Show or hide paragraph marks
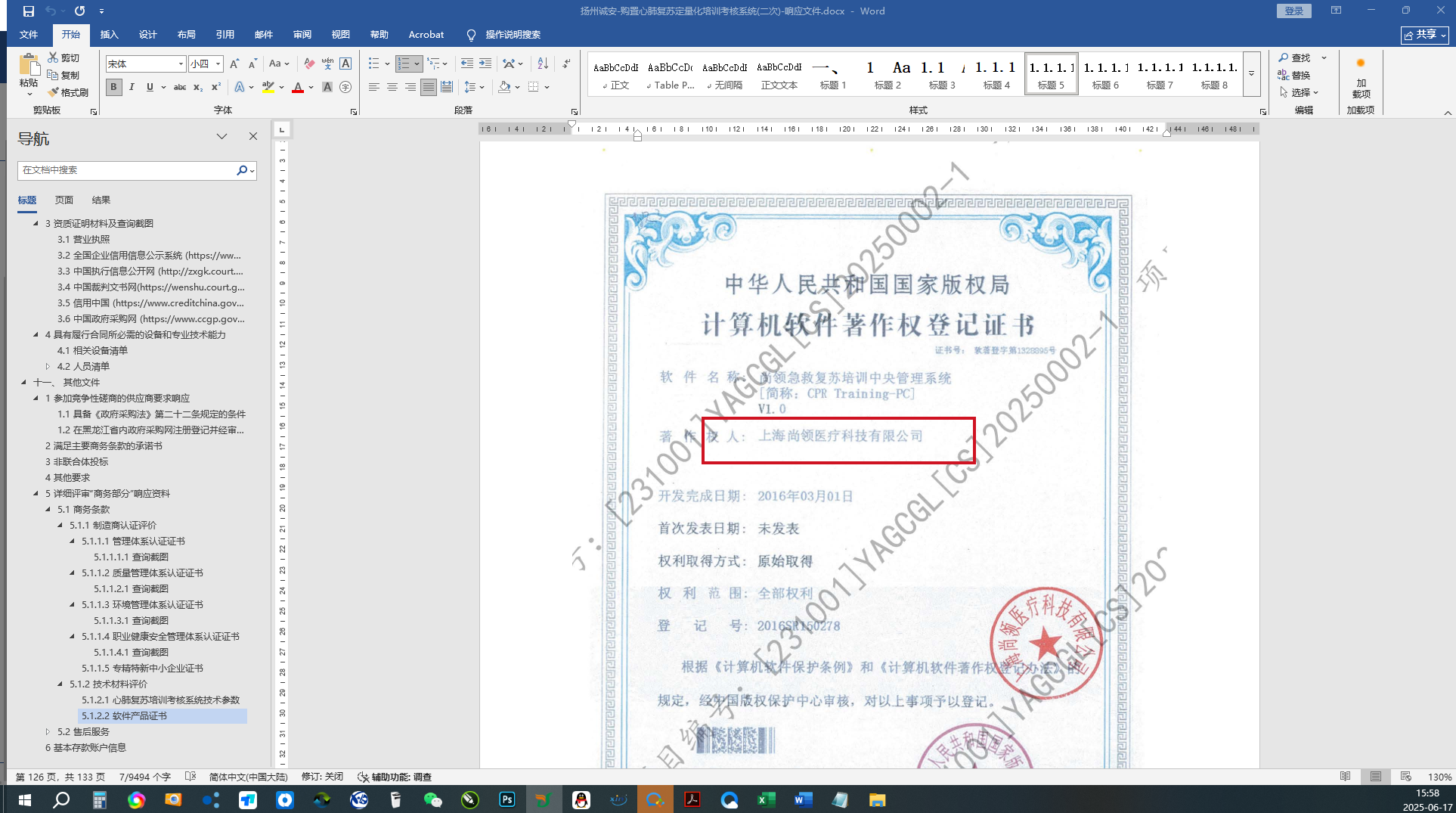Viewport: 1456px width, 813px height. click(566, 64)
